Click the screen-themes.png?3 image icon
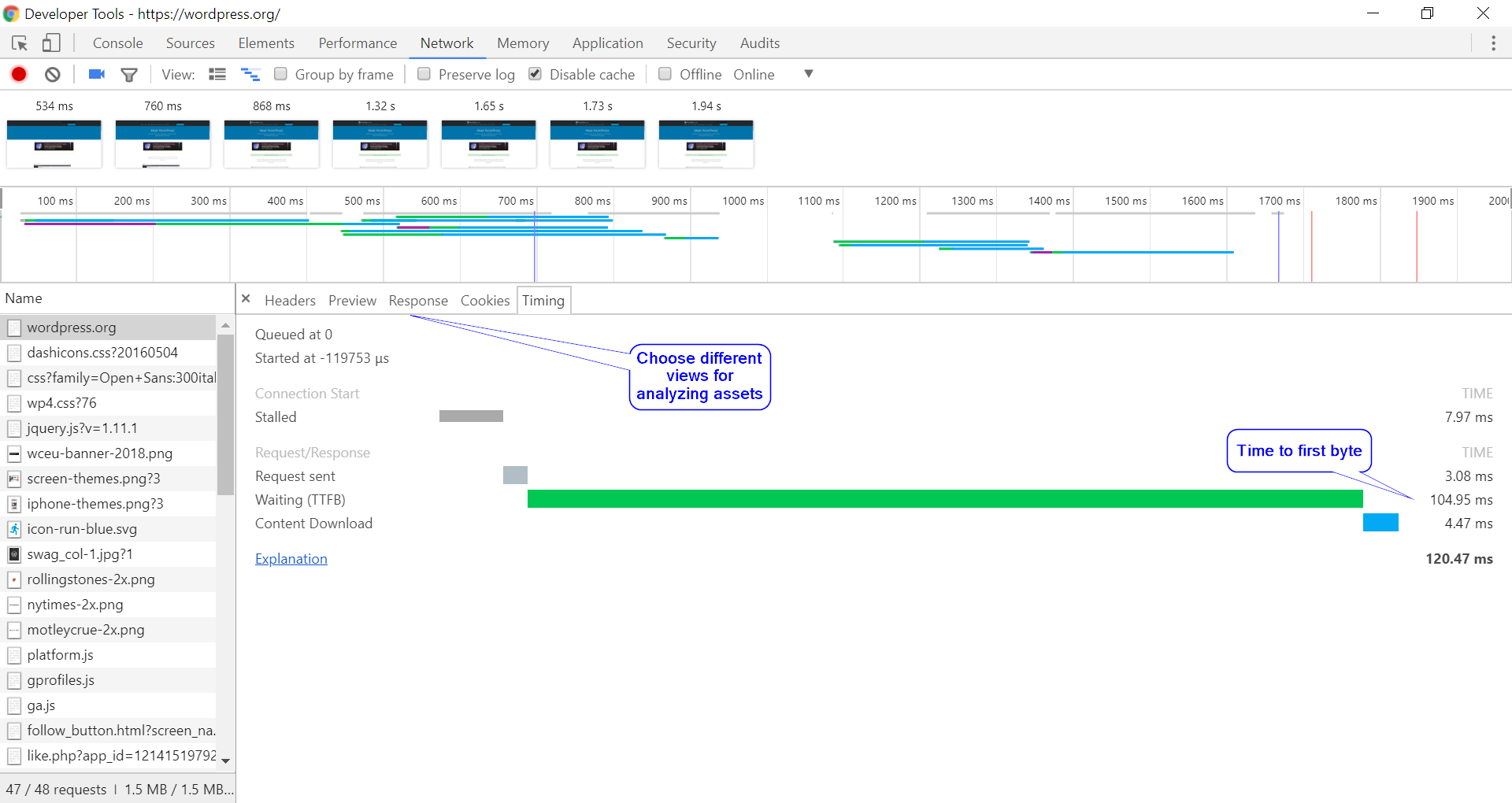The width and height of the screenshot is (1512, 803). pos(14,479)
